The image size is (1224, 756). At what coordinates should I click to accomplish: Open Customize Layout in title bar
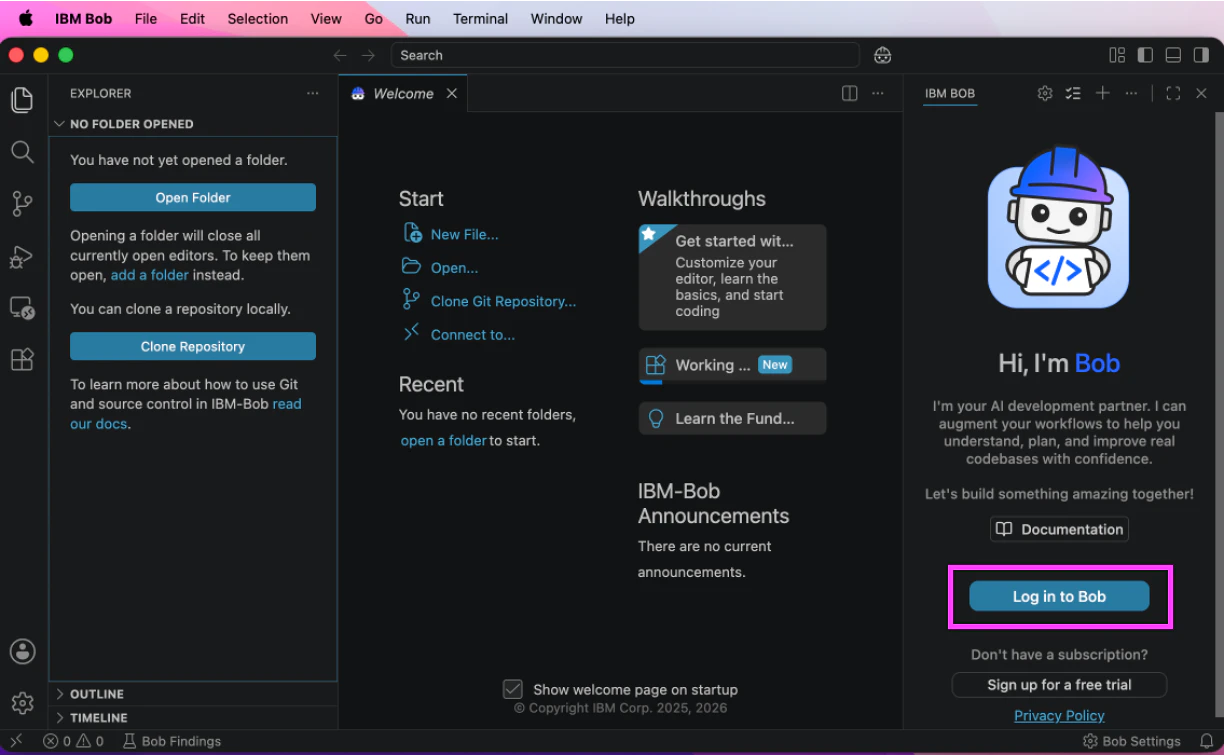pyautogui.click(x=1117, y=56)
